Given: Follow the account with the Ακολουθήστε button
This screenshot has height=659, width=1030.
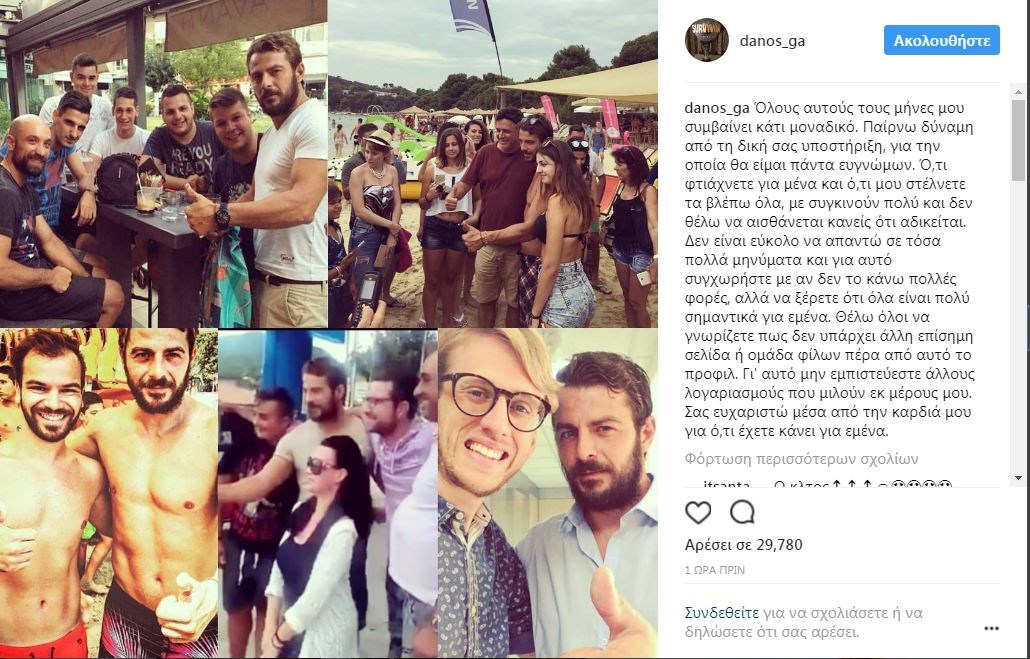Looking at the screenshot, I should [941, 41].
